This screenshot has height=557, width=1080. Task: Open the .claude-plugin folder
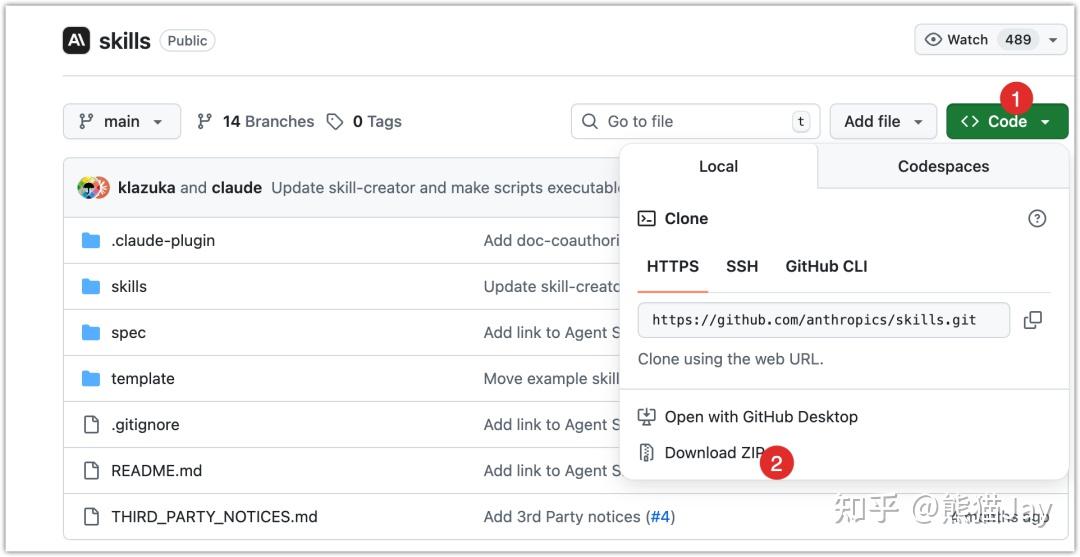pyautogui.click(x=163, y=240)
